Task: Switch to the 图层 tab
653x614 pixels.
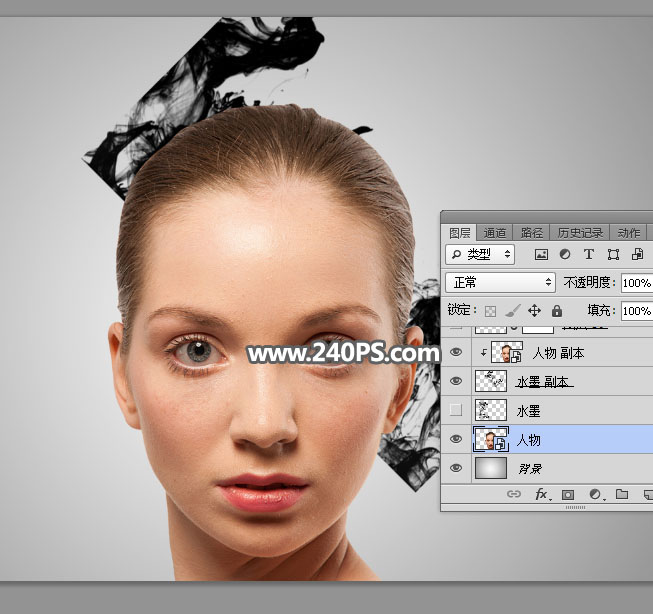Action: pyautogui.click(x=460, y=232)
